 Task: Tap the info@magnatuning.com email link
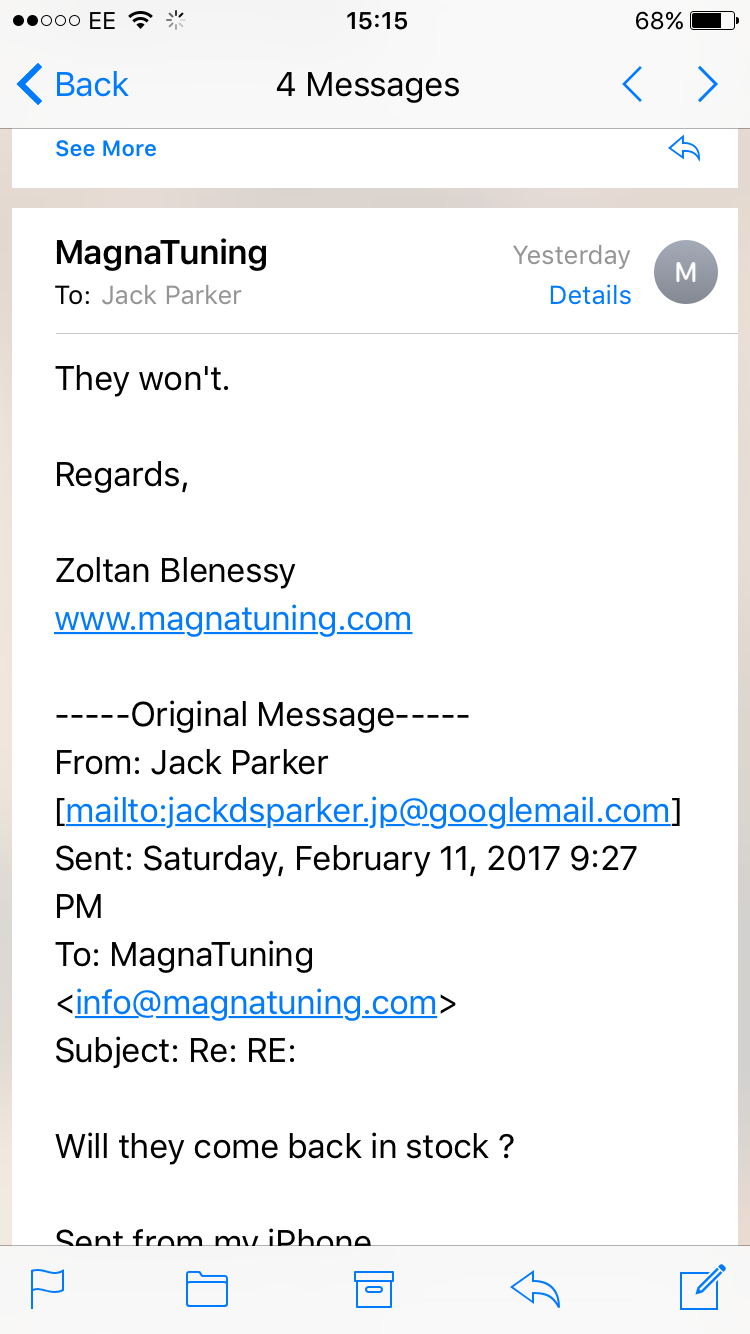coord(256,1003)
